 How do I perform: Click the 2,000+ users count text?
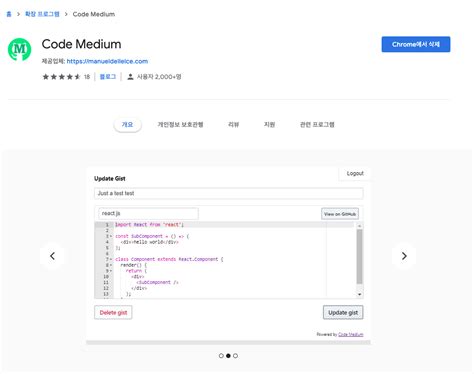(x=159, y=77)
